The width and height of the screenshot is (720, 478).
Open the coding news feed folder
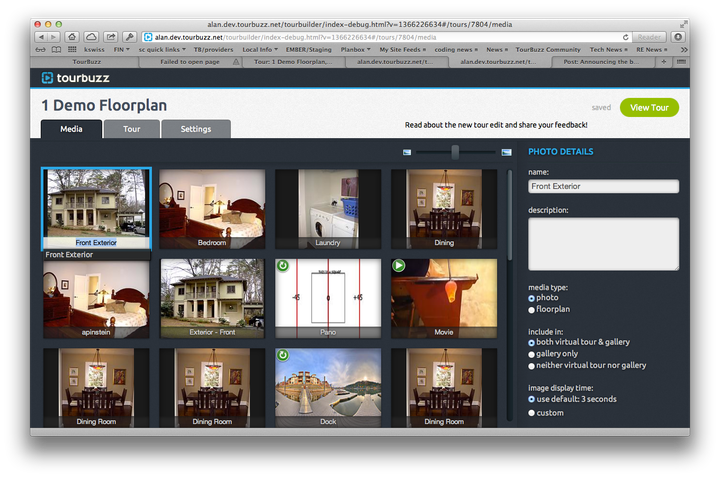point(456,49)
